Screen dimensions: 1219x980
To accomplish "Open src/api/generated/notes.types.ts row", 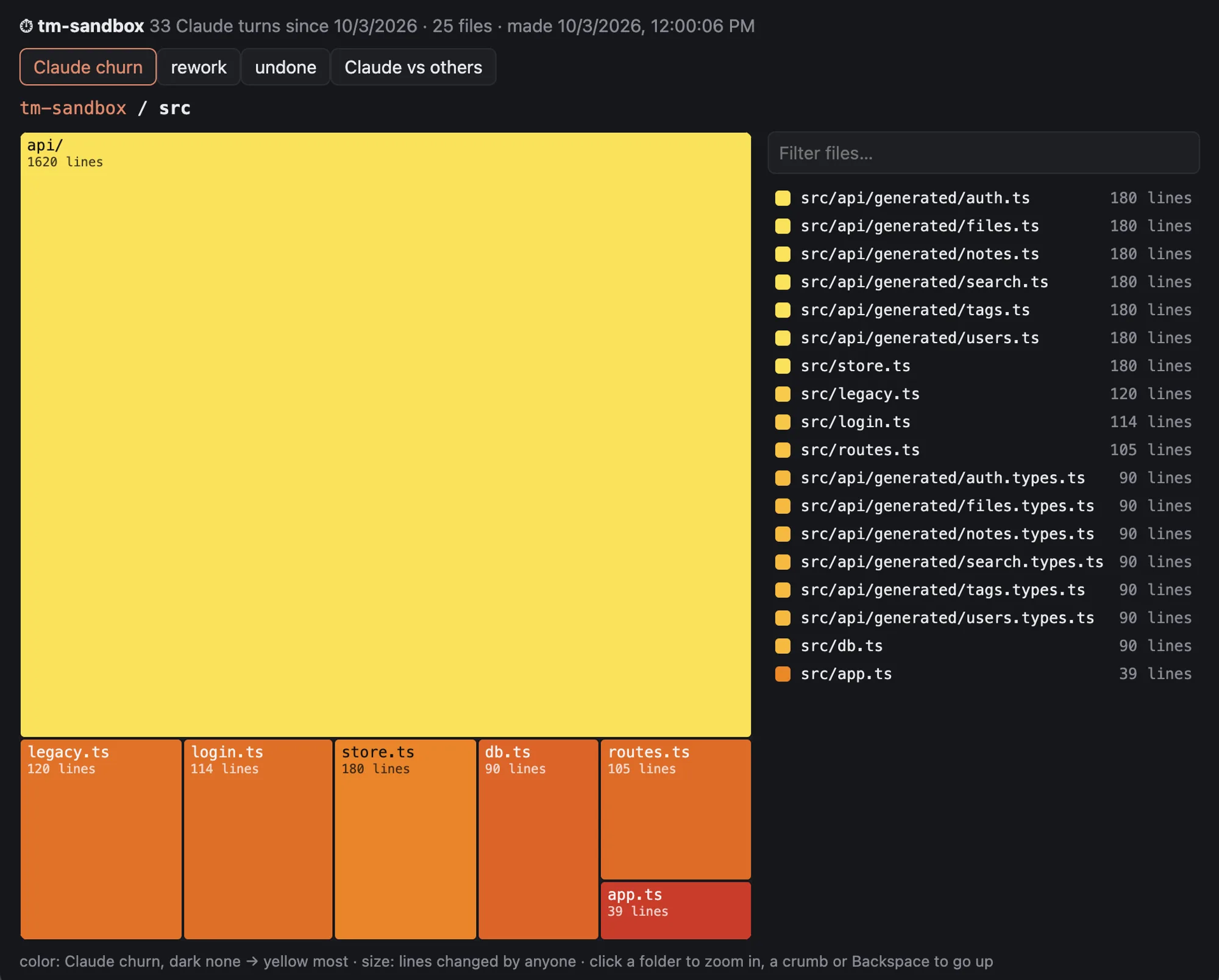I will (984, 534).
